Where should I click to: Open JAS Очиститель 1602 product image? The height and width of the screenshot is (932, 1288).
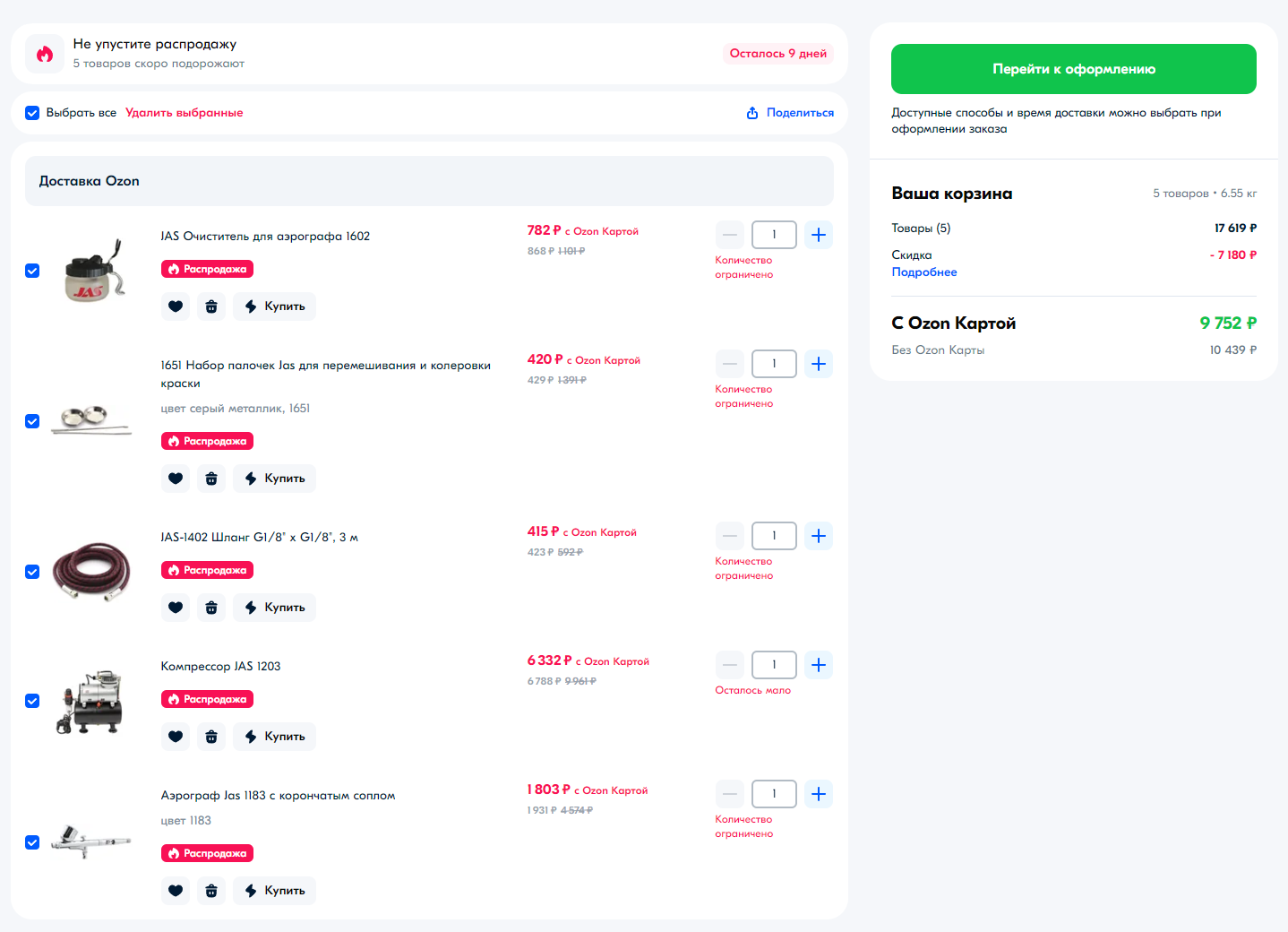pyautogui.click(x=92, y=271)
